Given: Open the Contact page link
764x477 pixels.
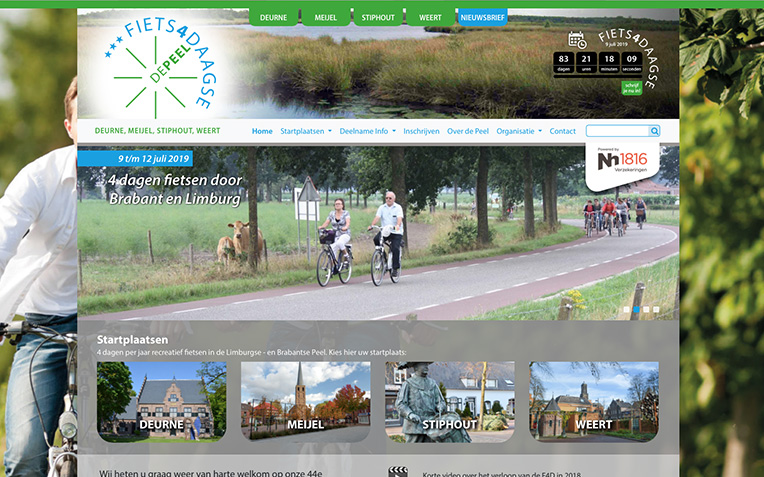Looking at the screenshot, I should pos(562,131).
